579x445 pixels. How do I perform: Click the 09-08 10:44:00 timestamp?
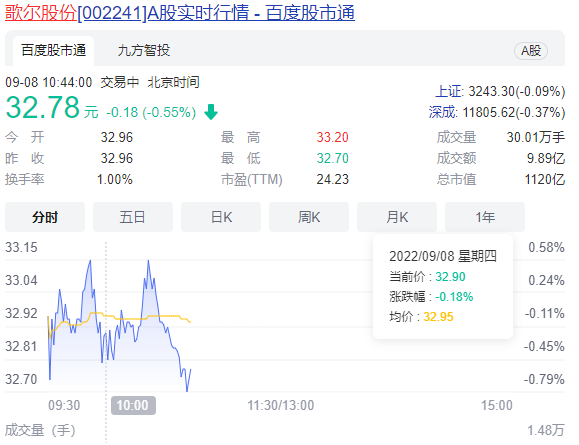click(49, 82)
